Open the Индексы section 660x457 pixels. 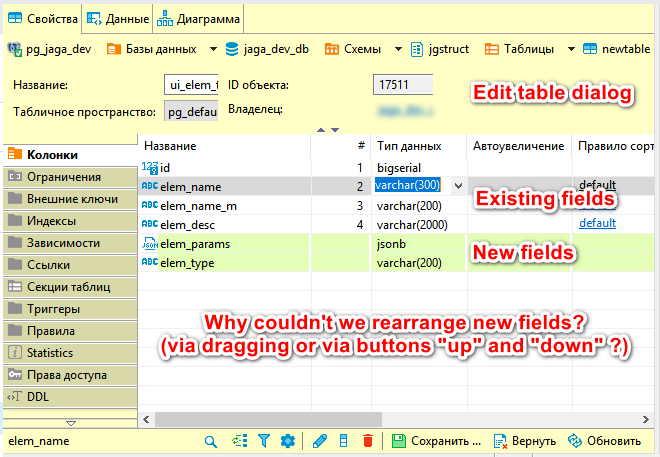(x=70, y=221)
